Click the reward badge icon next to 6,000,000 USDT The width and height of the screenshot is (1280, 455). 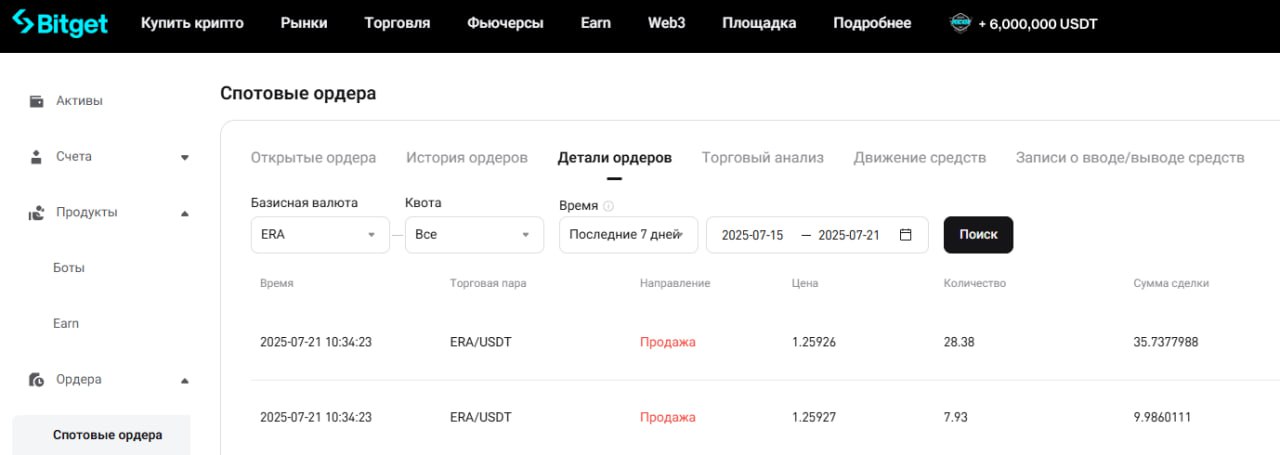point(961,23)
